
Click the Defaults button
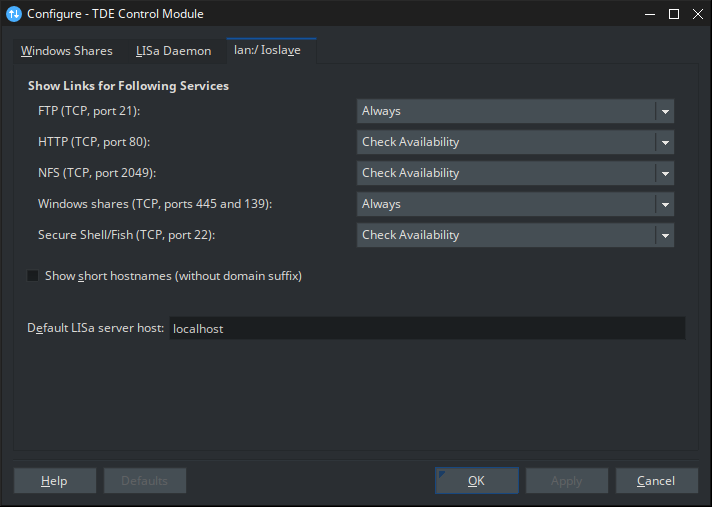point(145,481)
